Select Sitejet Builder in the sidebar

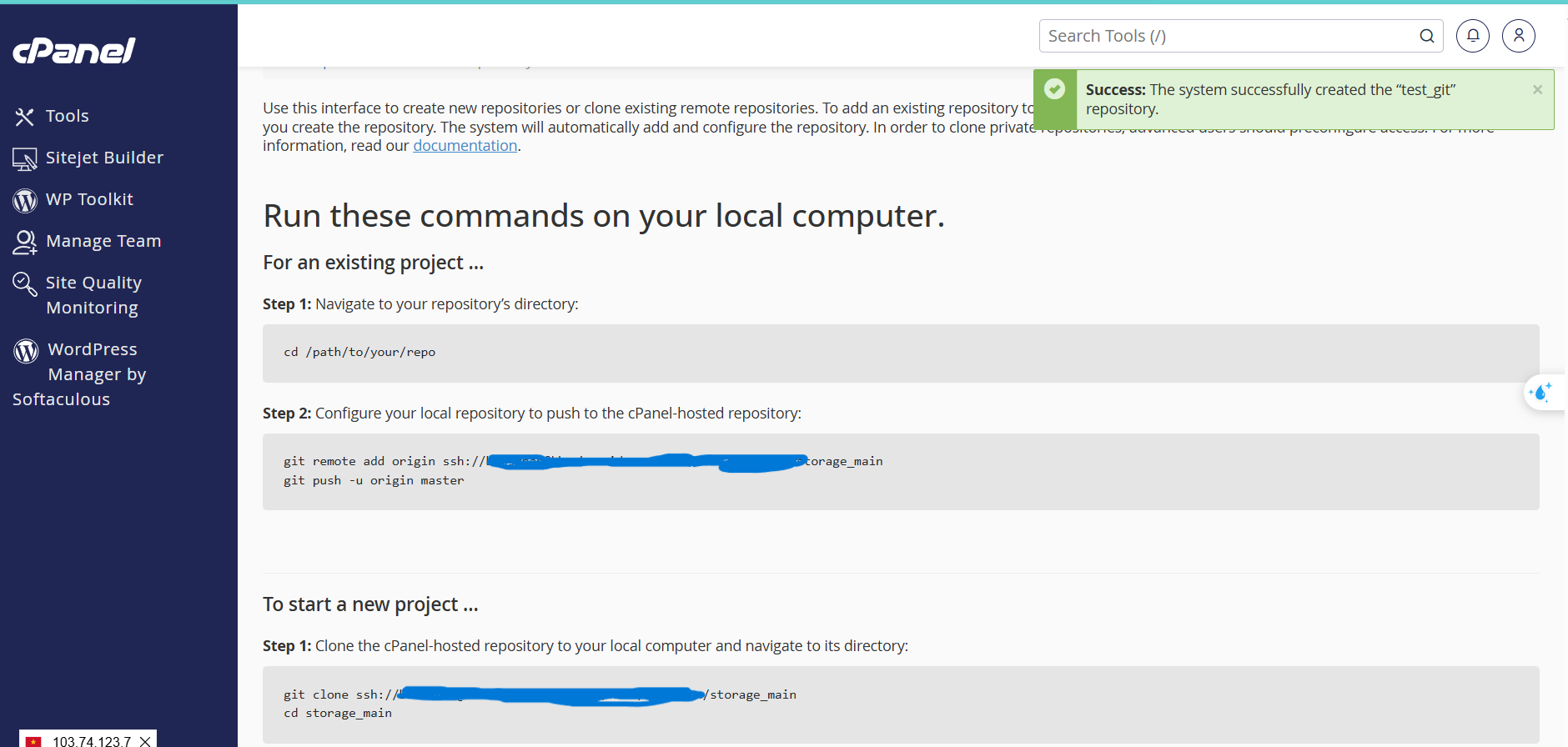pyautogui.click(x=105, y=158)
